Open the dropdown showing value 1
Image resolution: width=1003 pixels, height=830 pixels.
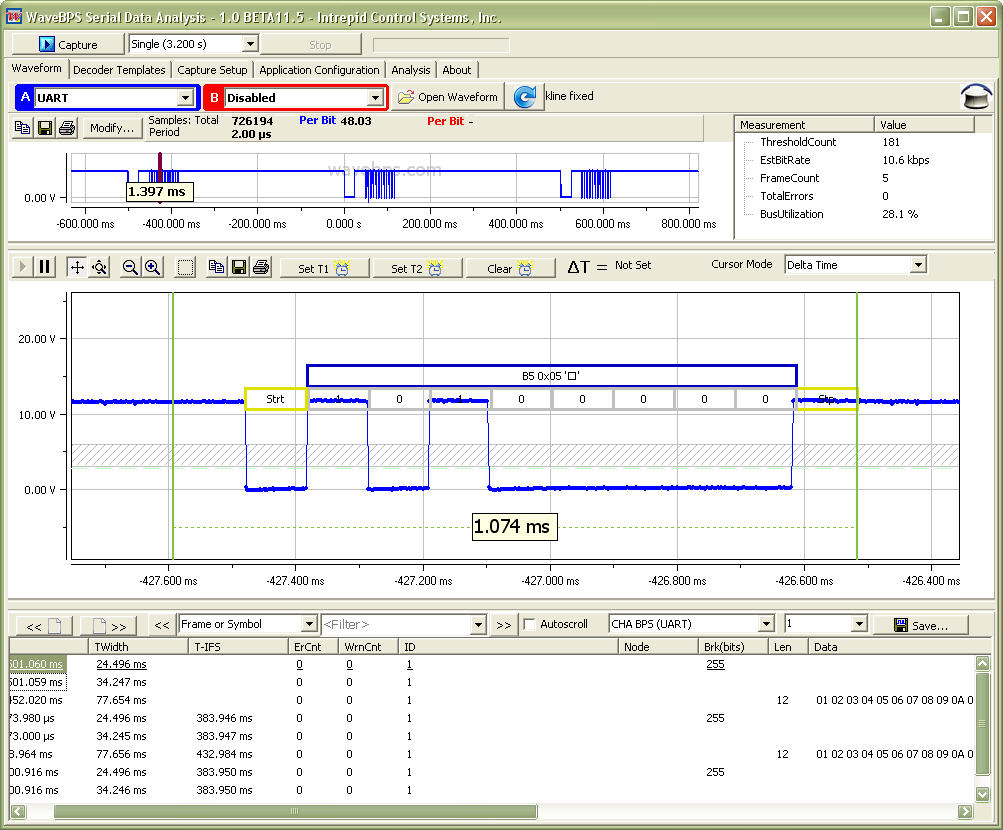point(859,623)
